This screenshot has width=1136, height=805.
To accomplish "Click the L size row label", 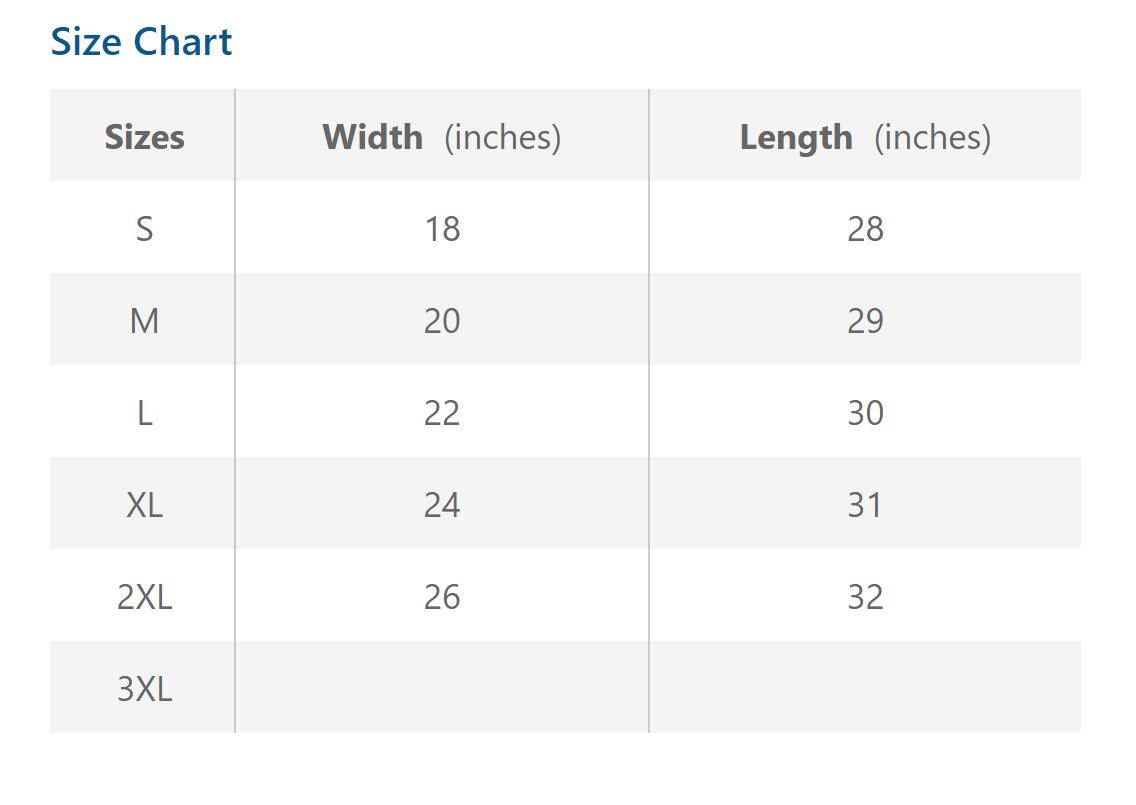I will tap(144, 413).
